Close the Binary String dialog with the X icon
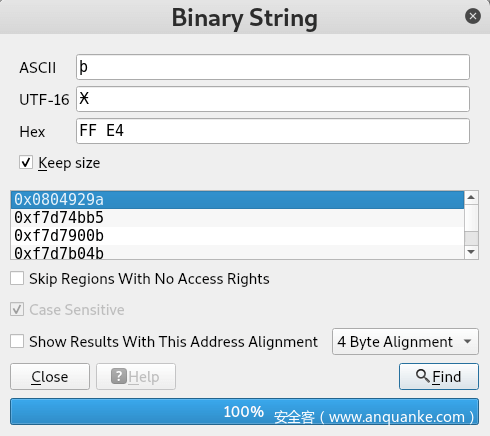 click(x=473, y=16)
